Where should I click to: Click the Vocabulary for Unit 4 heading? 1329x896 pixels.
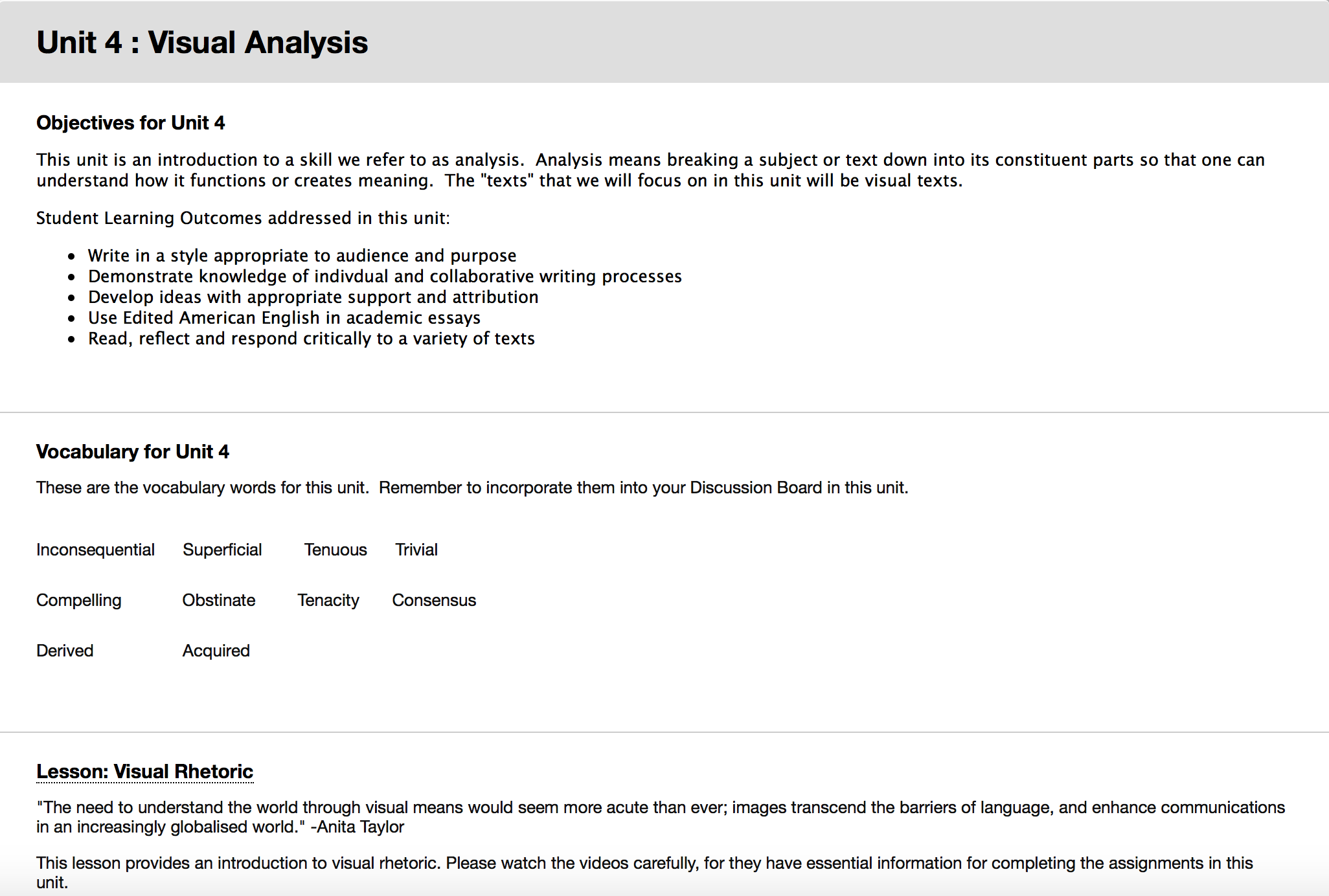[x=133, y=452]
